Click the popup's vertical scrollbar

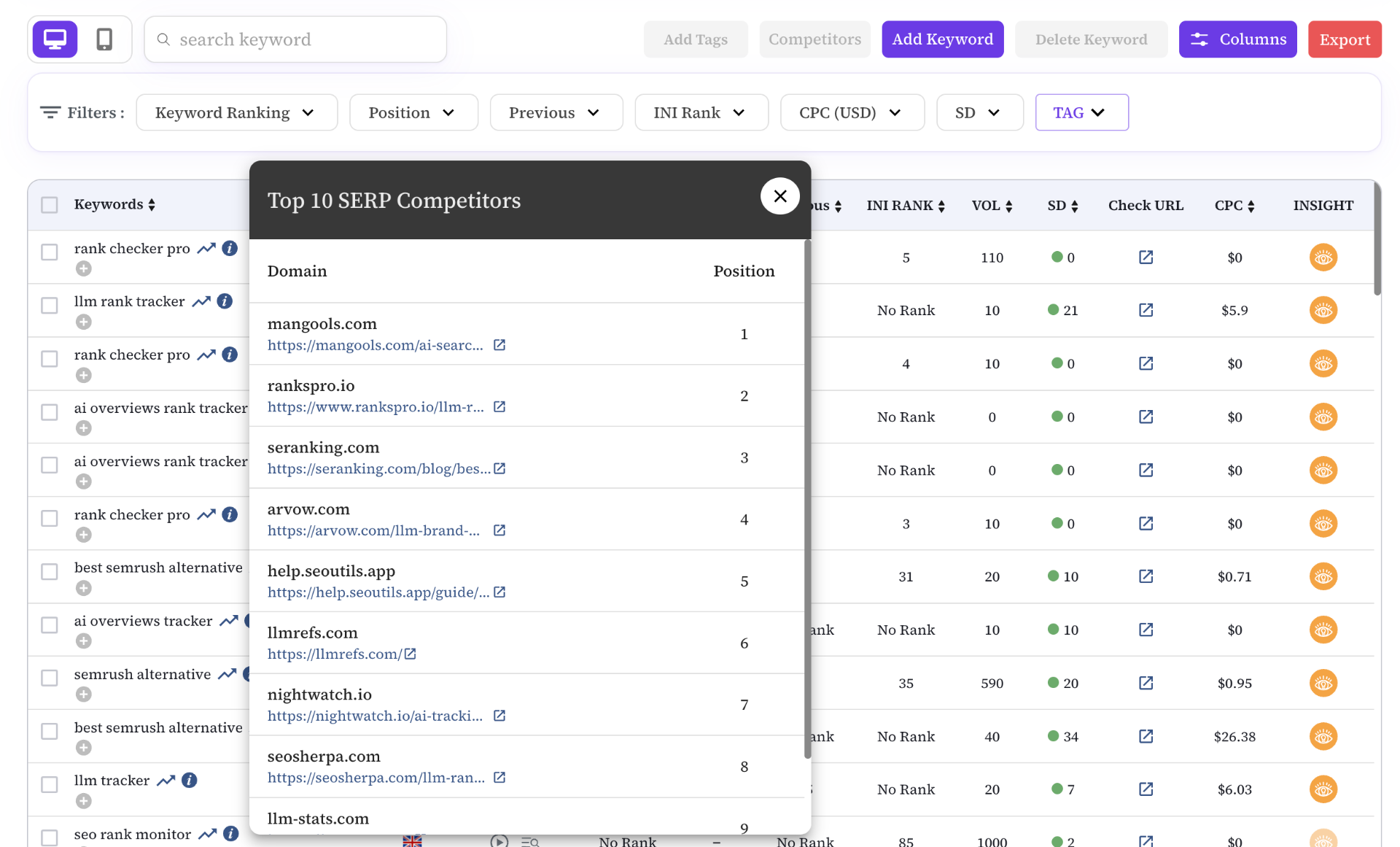pos(807,500)
